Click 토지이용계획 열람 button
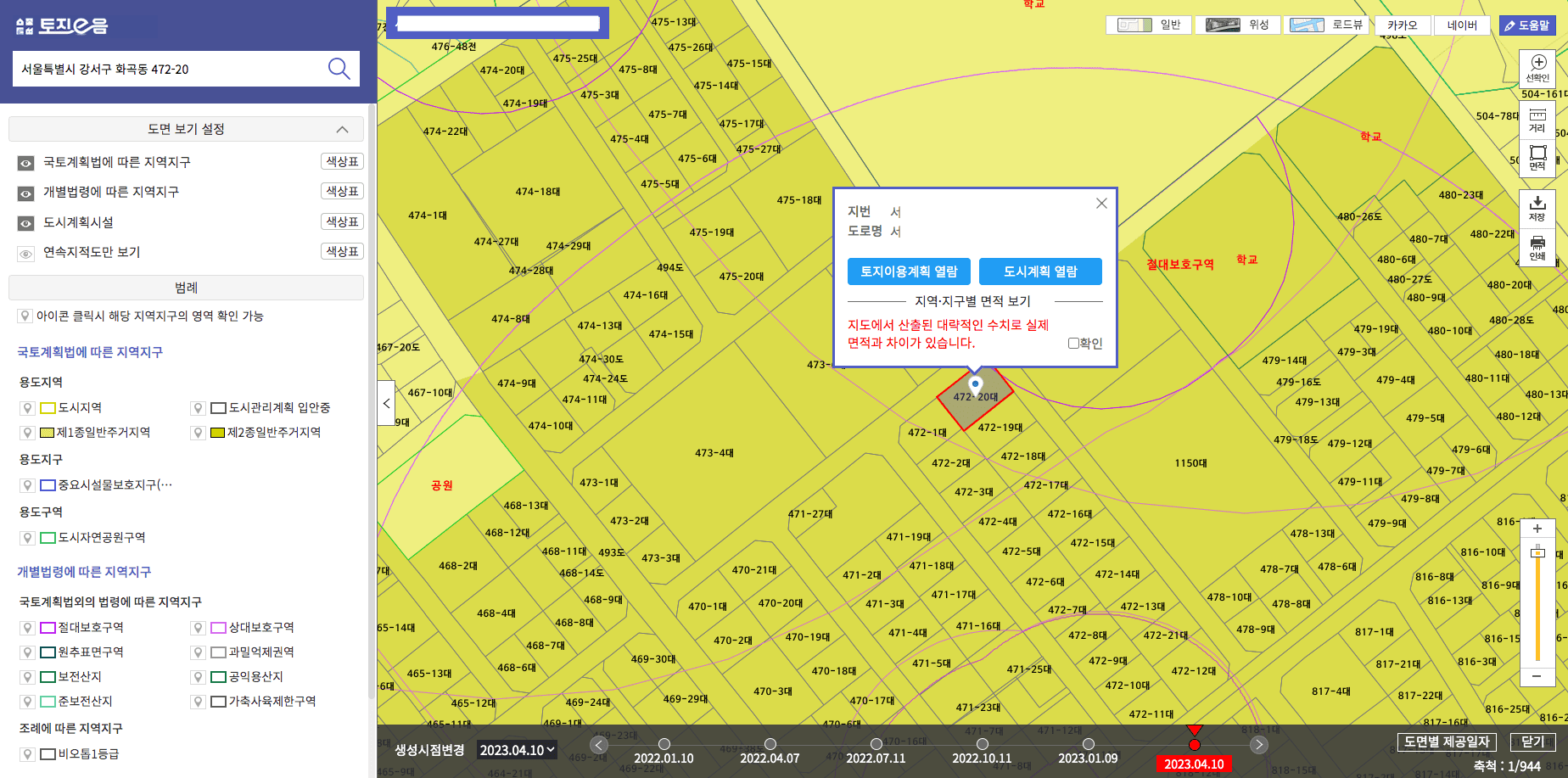Screen dimensions: 1568x778 pyautogui.click(x=909, y=271)
